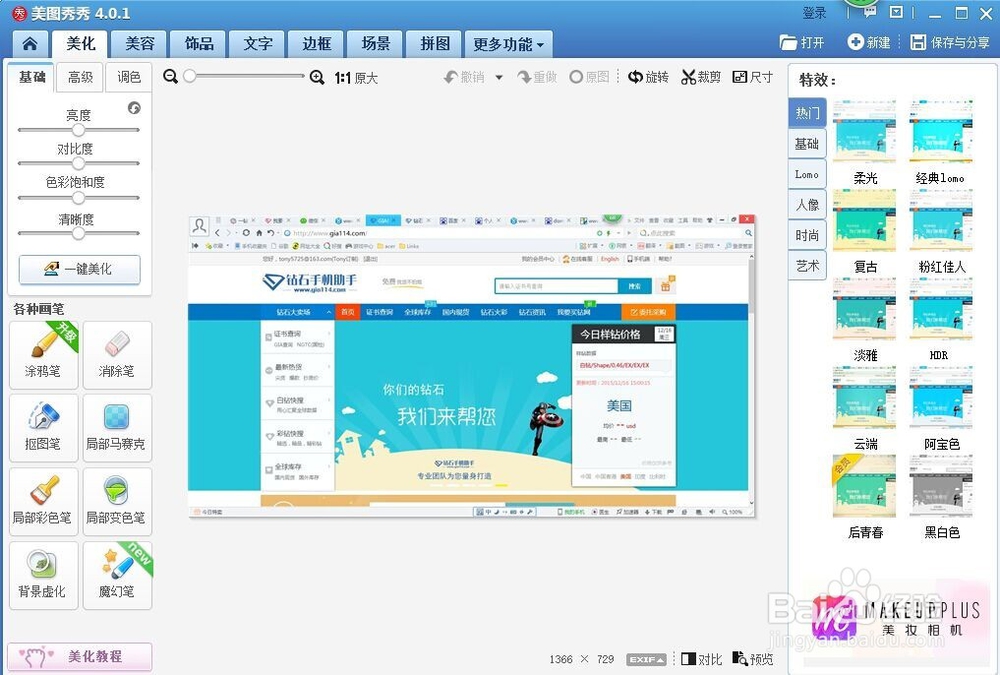This screenshot has height=675, width=1000.
Task: Expand the EXIF info panel
Action: 647,660
